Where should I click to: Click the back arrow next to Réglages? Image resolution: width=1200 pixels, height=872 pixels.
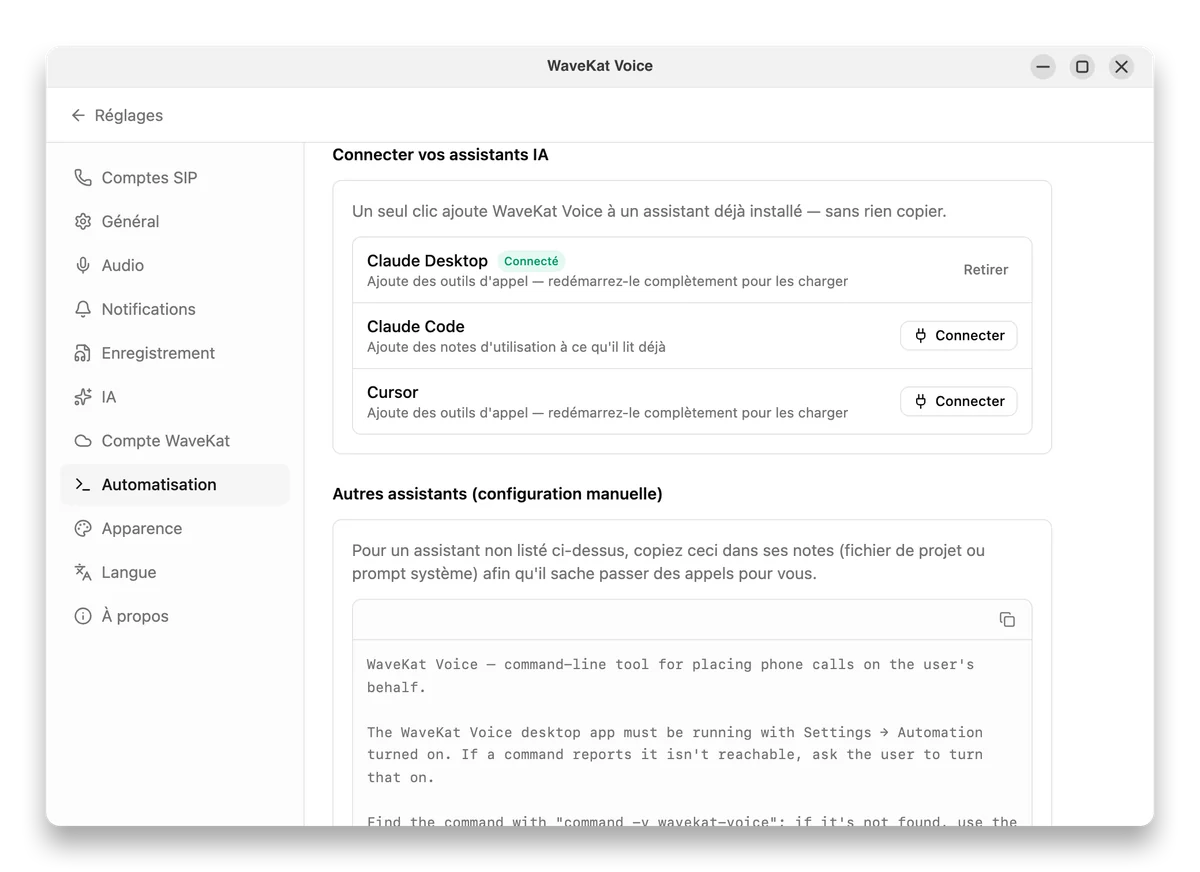pyautogui.click(x=78, y=115)
